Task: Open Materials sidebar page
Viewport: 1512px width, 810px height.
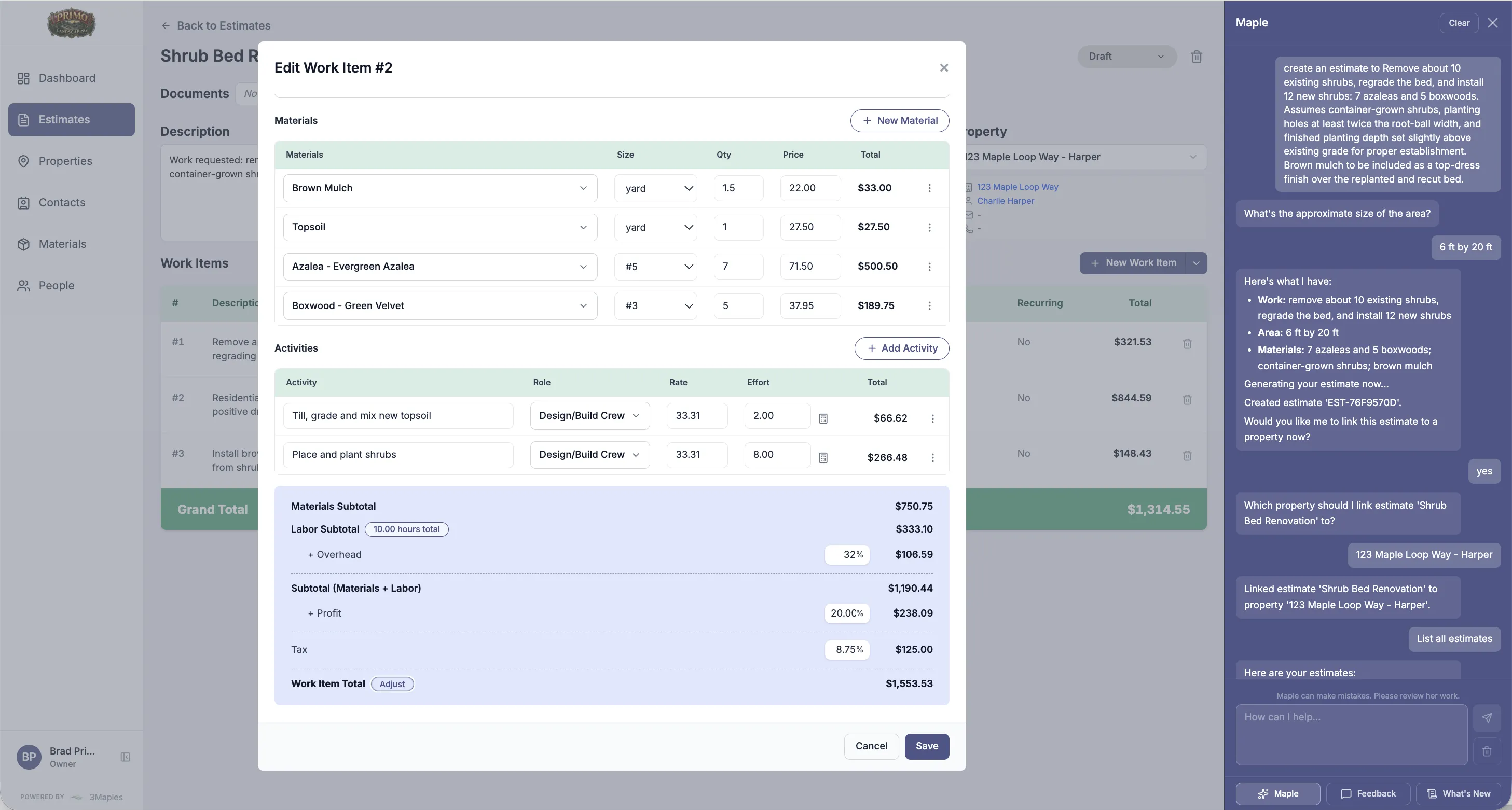Action: [x=71, y=244]
